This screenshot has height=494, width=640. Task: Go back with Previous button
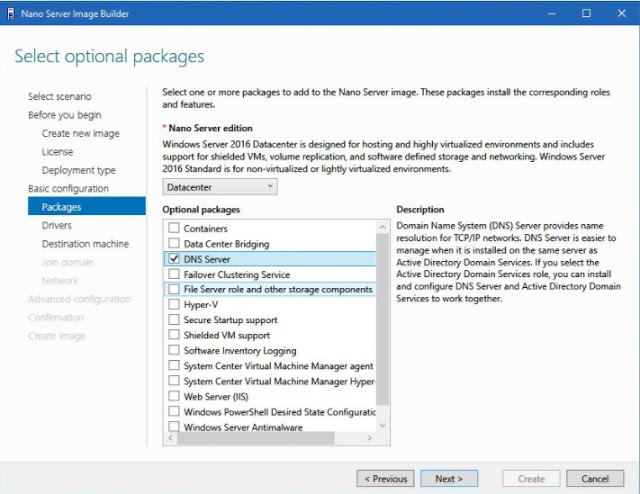coord(384,479)
